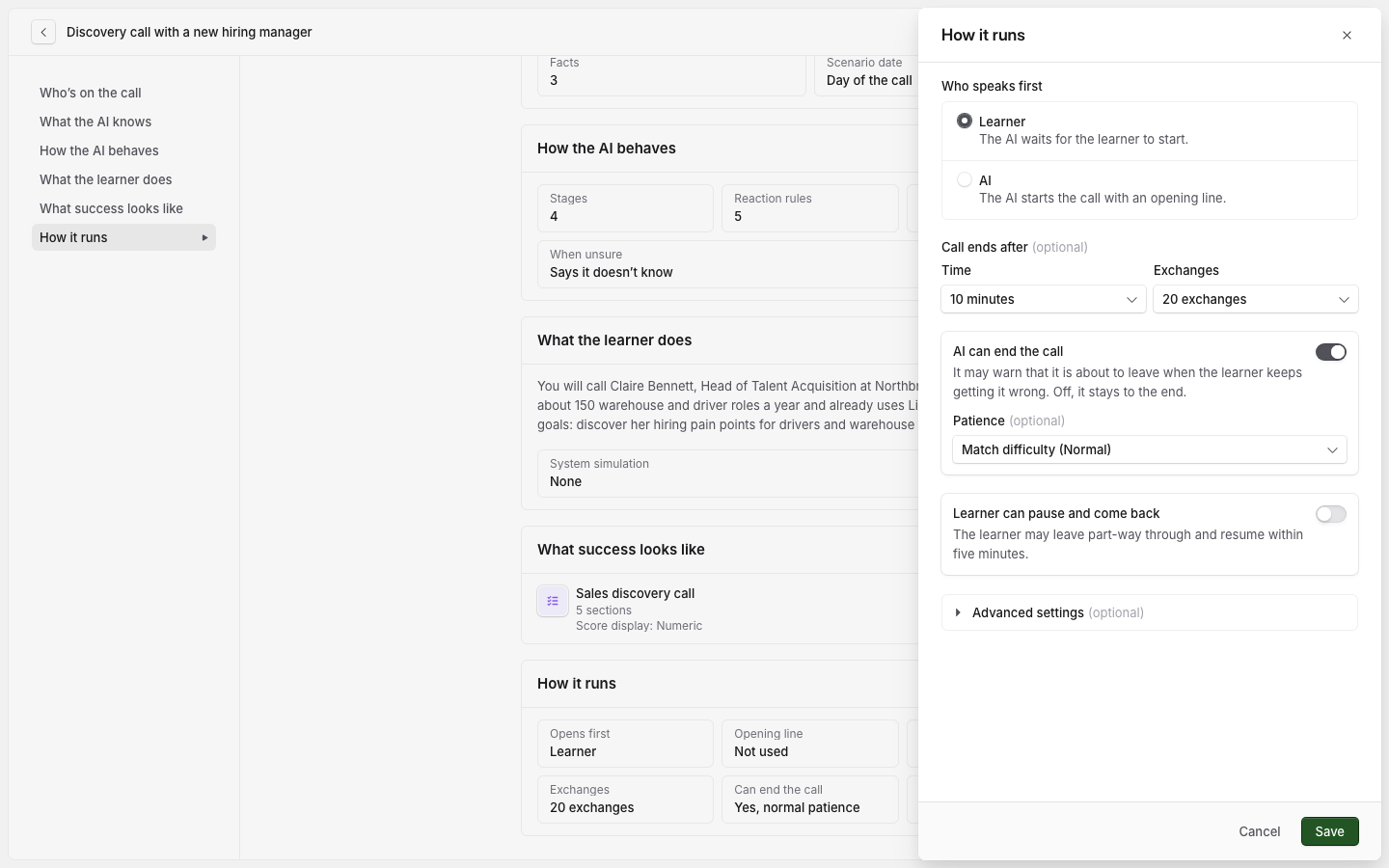Click the Scenario date card
The image size is (1389, 868).
pos(866,75)
